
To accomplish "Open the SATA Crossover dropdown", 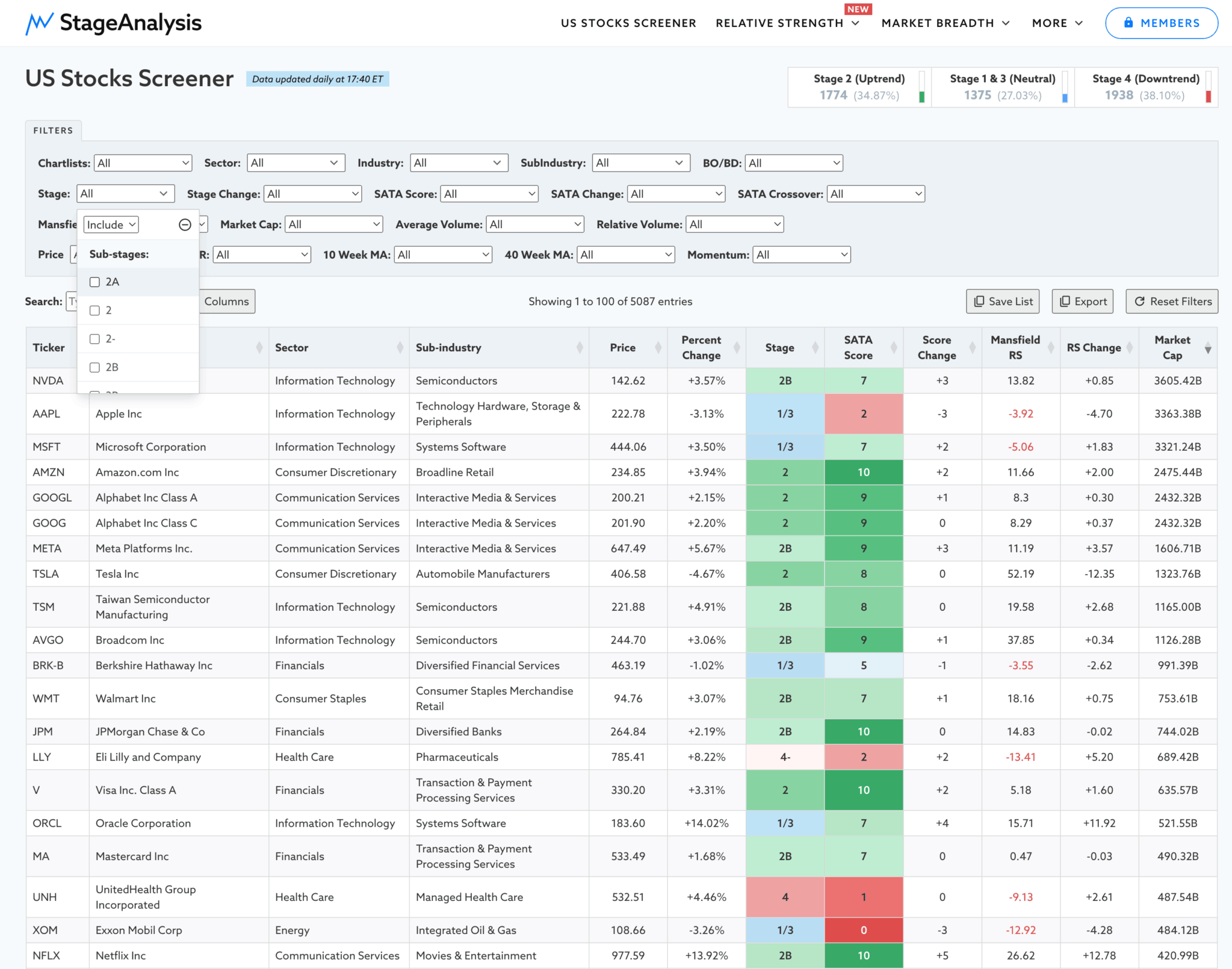I will [876, 194].
